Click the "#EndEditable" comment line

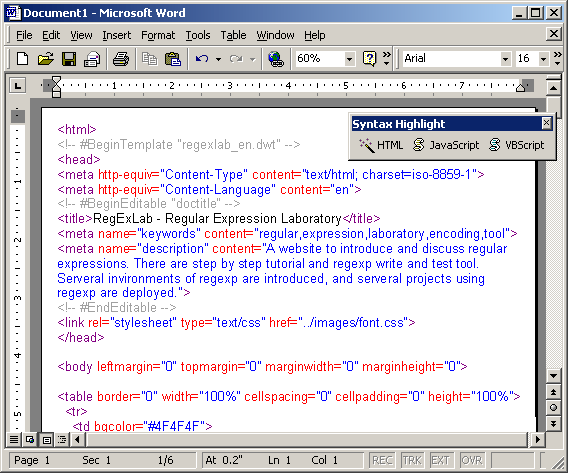click(x=117, y=308)
